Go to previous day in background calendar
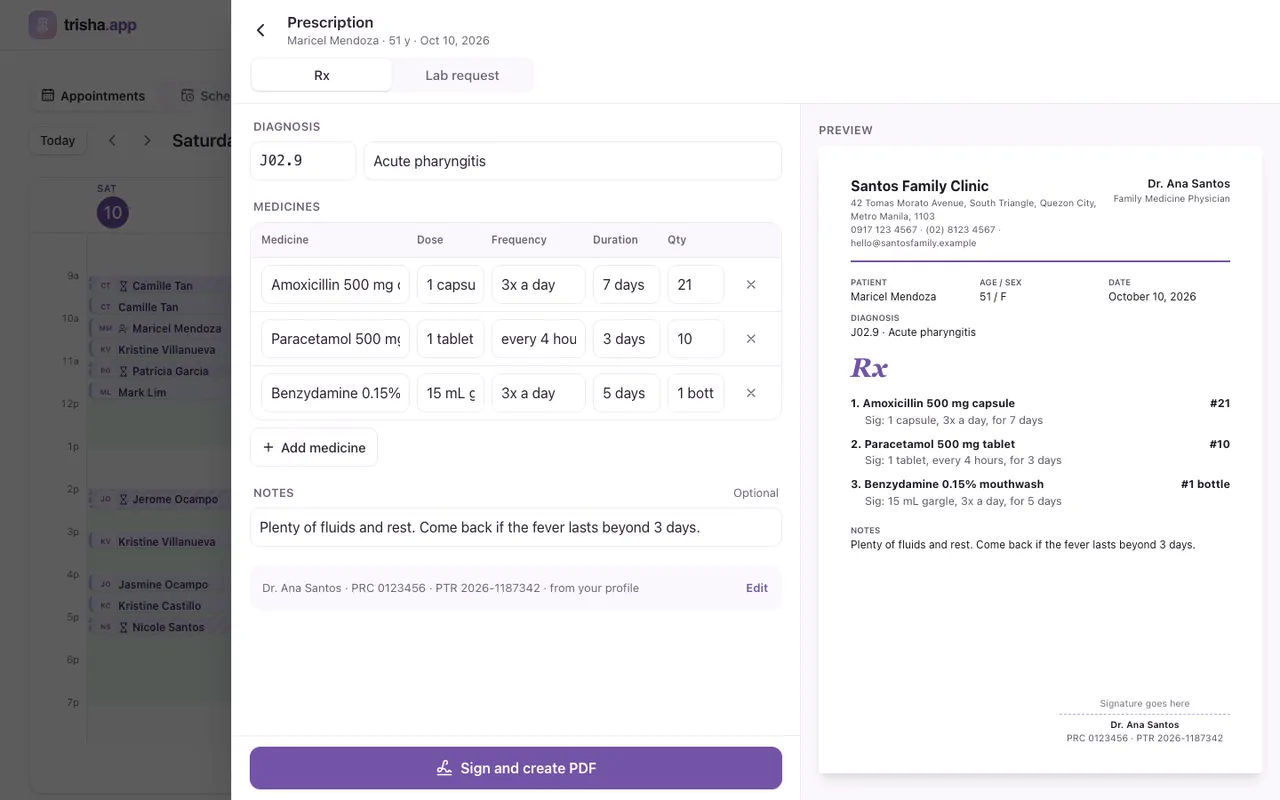The image size is (1280, 800). point(112,140)
